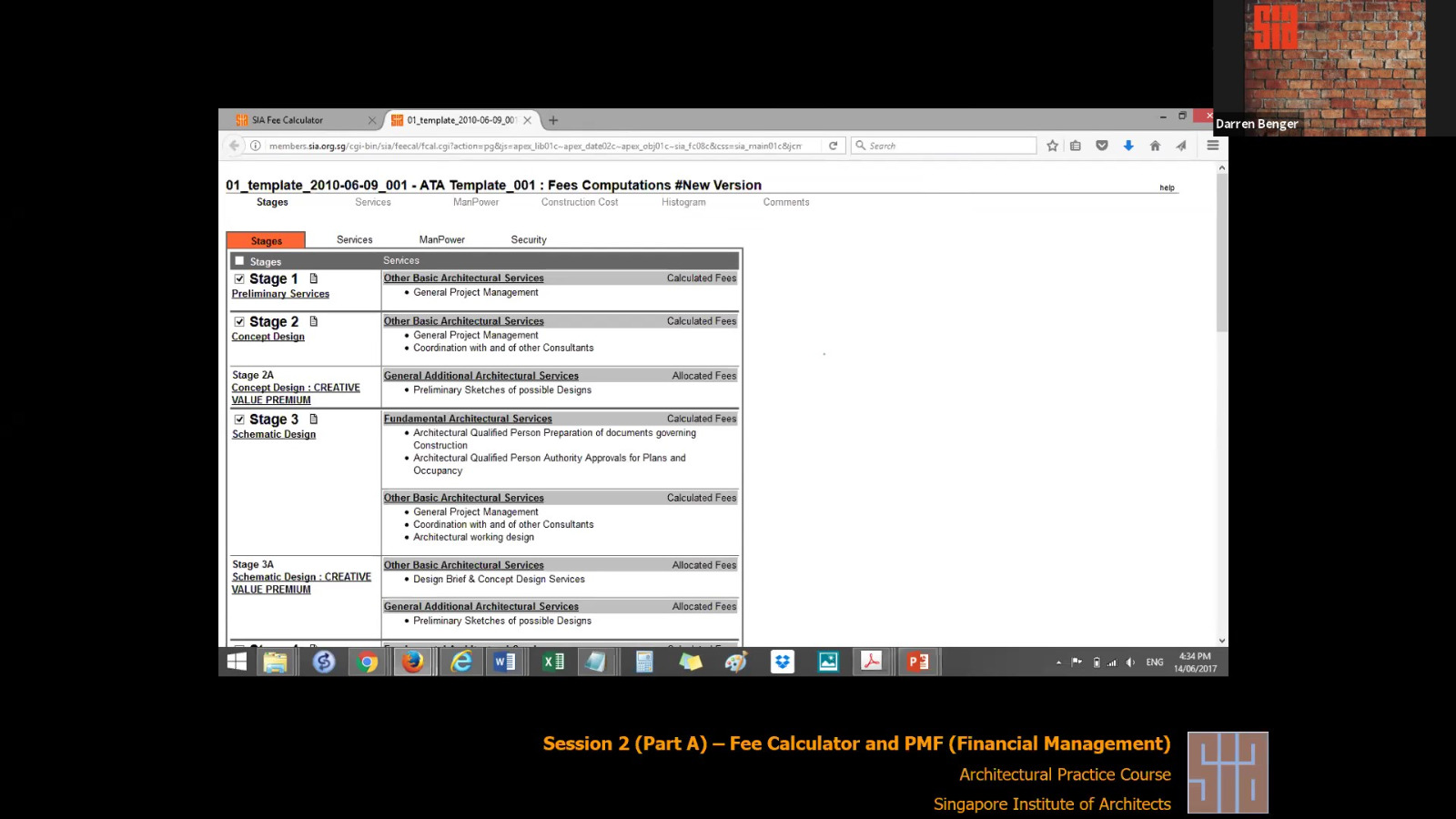Viewport: 1456px width, 819px height.
Task: Open Comments in top navigation
Action: [786, 202]
